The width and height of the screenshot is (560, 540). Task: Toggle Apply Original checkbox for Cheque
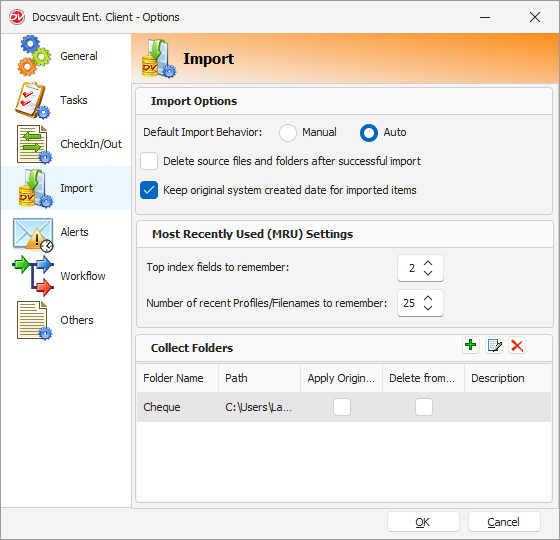(342, 407)
